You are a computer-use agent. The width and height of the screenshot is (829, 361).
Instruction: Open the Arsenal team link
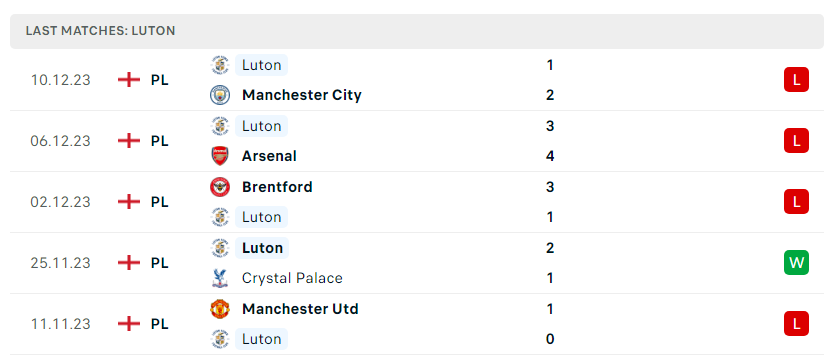(x=269, y=156)
